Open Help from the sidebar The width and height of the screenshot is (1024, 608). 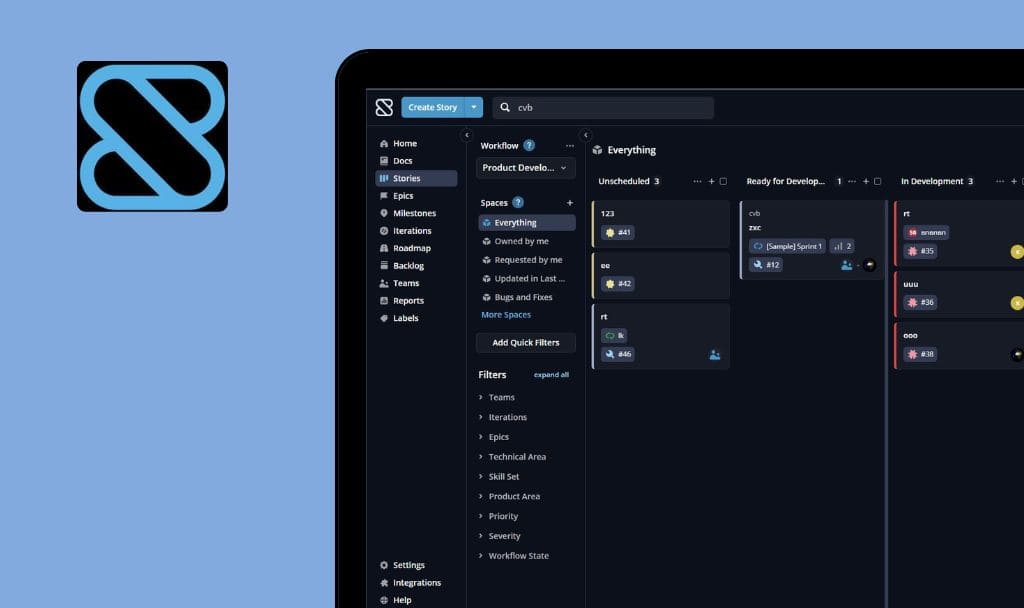tap(396, 600)
